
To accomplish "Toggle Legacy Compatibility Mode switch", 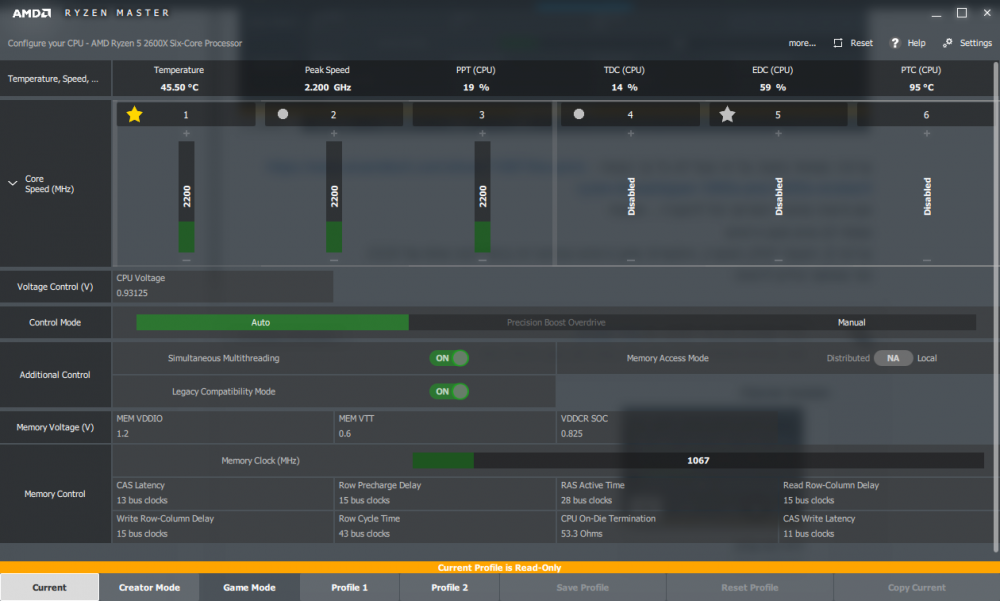I will 449,391.
